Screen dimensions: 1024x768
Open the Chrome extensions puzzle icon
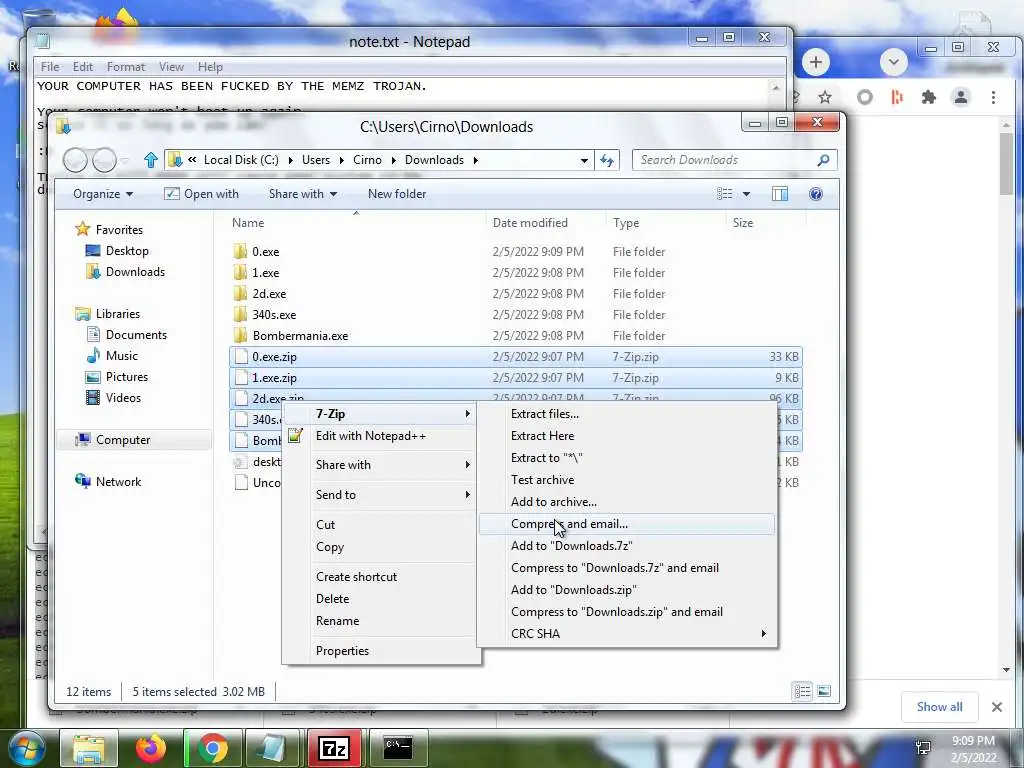tap(928, 97)
